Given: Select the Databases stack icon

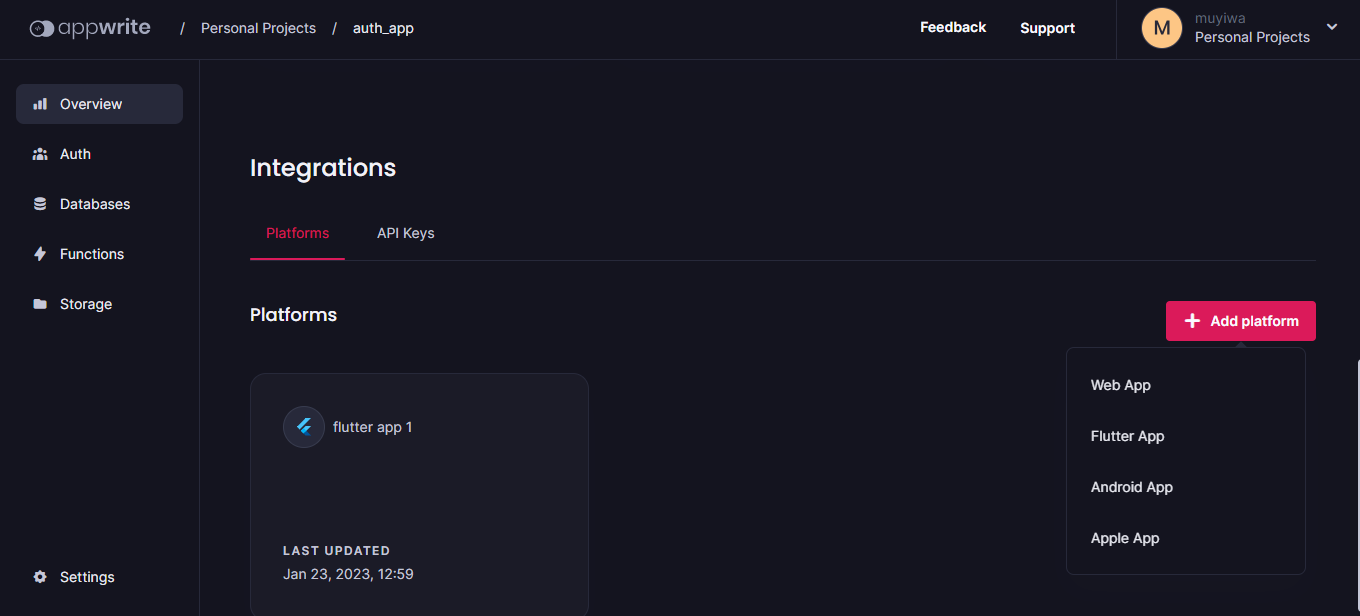Looking at the screenshot, I should tap(40, 204).
